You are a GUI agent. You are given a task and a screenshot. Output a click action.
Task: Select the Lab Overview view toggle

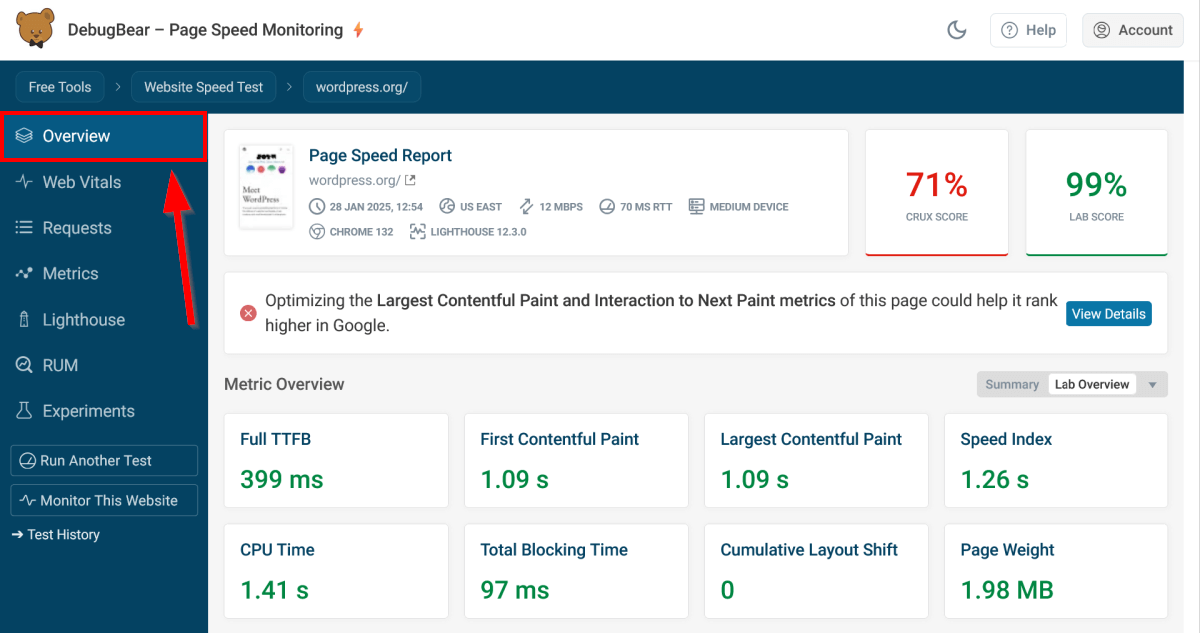[x=1092, y=384]
